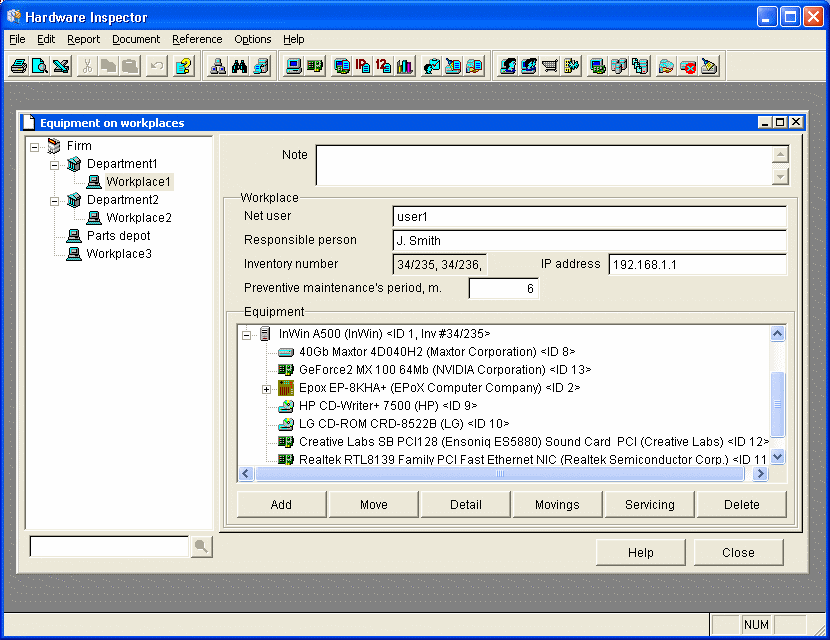The width and height of the screenshot is (830, 640).
Task: Click the green expansion card toolbar icon
Action: point(315,66)
